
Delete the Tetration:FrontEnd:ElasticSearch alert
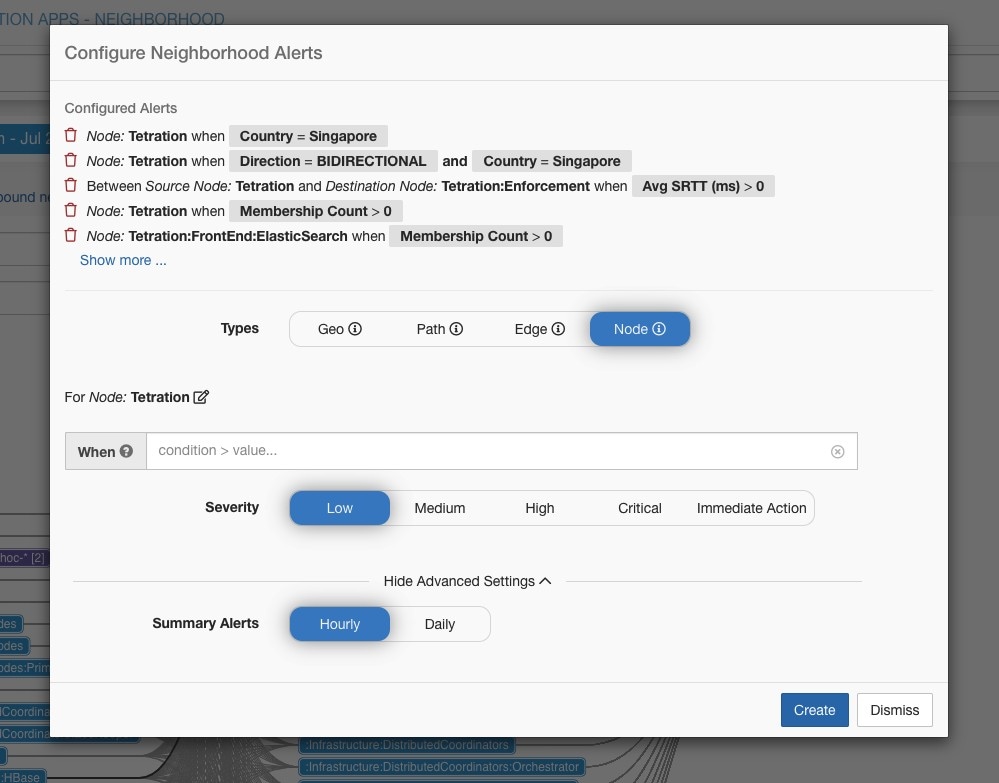point(69,236)
